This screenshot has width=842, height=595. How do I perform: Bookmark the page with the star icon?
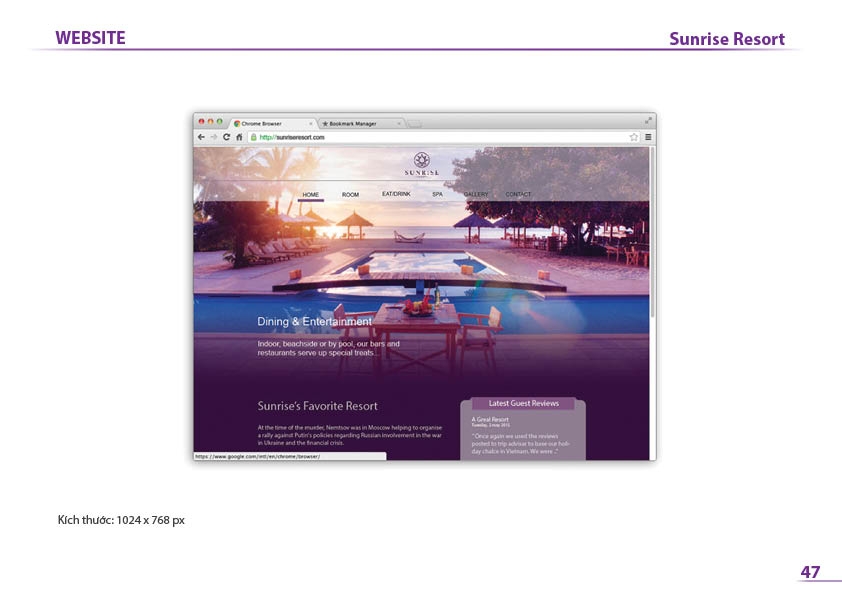coord(634,137)
